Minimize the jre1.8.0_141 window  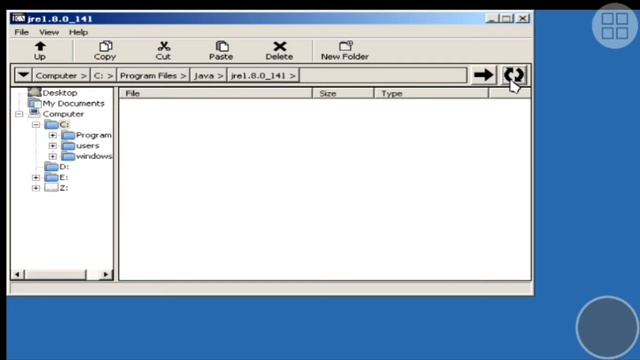[492, 18]
